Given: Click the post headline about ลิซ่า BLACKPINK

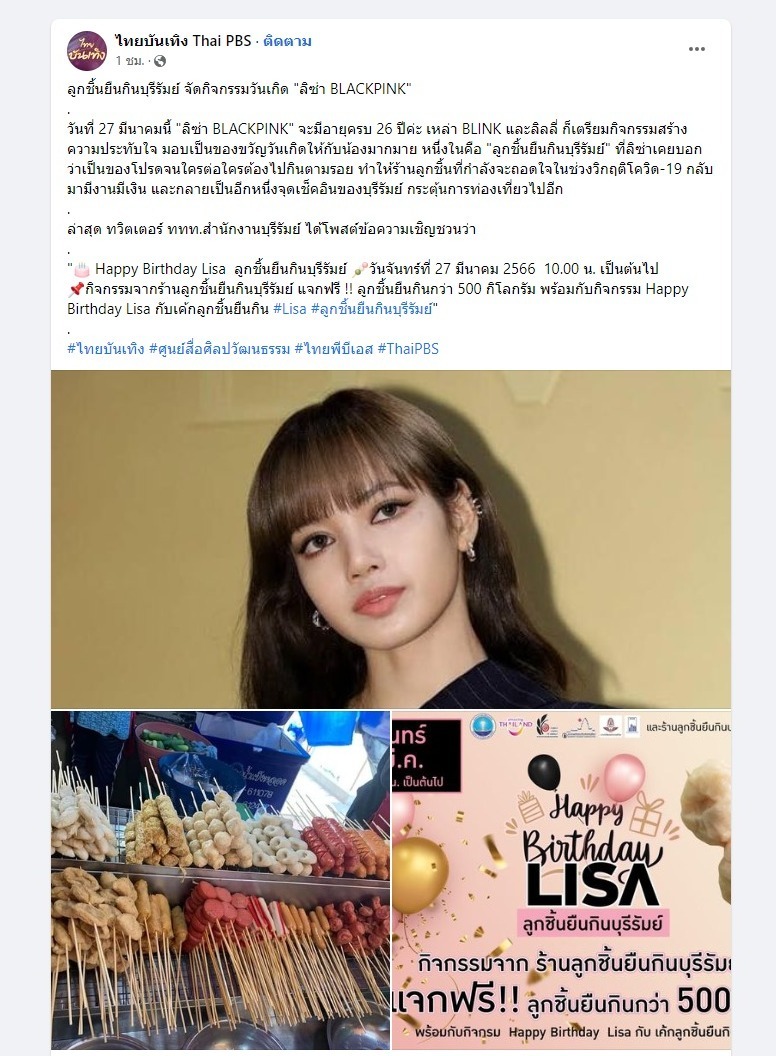Looking at the screenshot, I should [x=239, y=89].
